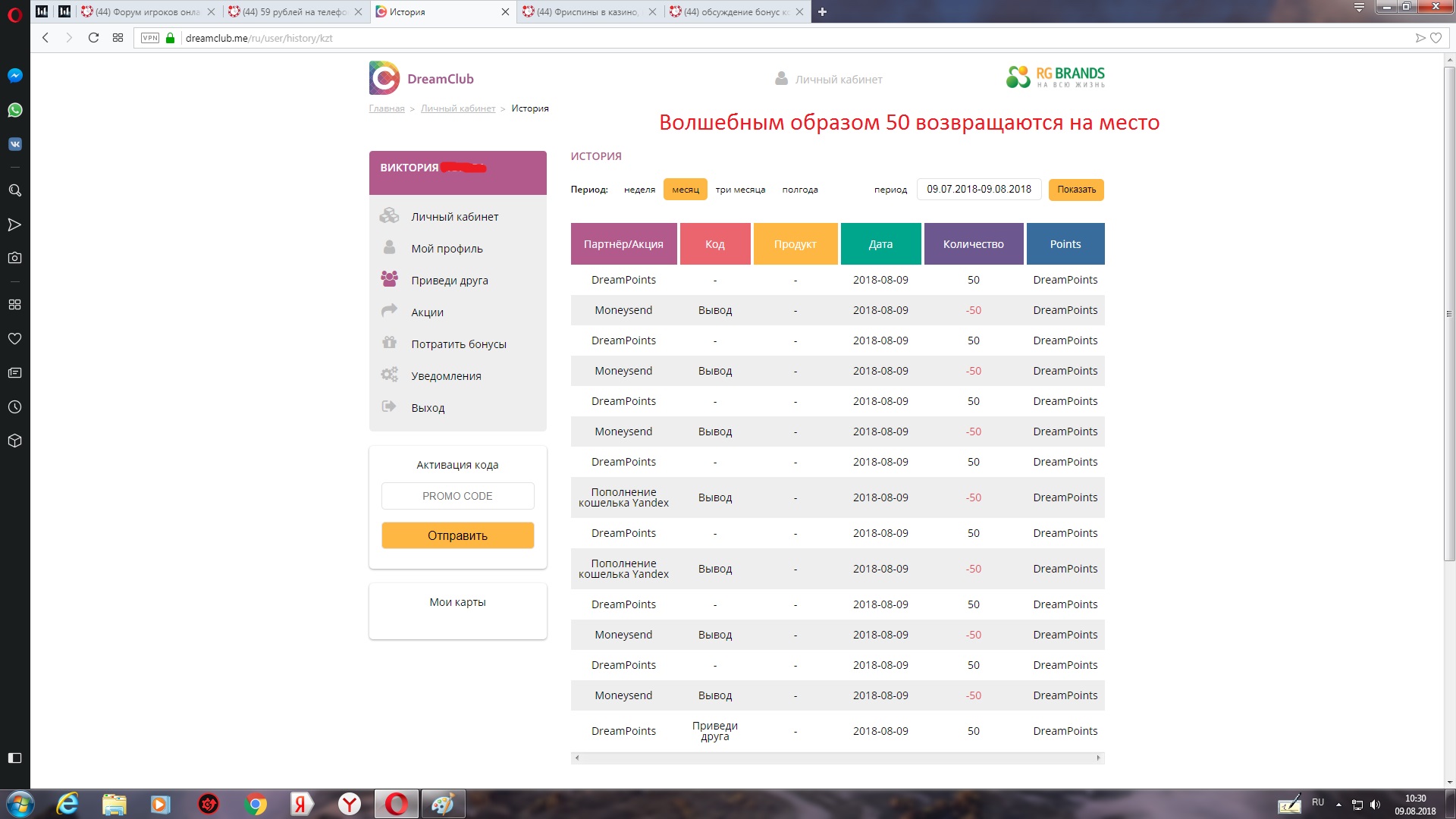Reload the current page
The width and height of the screenshot is (1456, 819).
tap(93, 38)
